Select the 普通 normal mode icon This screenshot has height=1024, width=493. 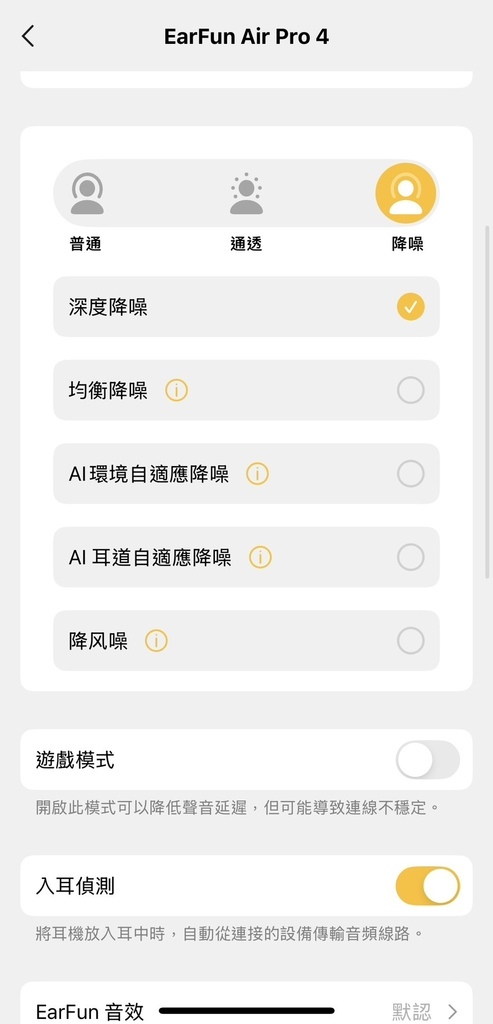coord(87,193)
